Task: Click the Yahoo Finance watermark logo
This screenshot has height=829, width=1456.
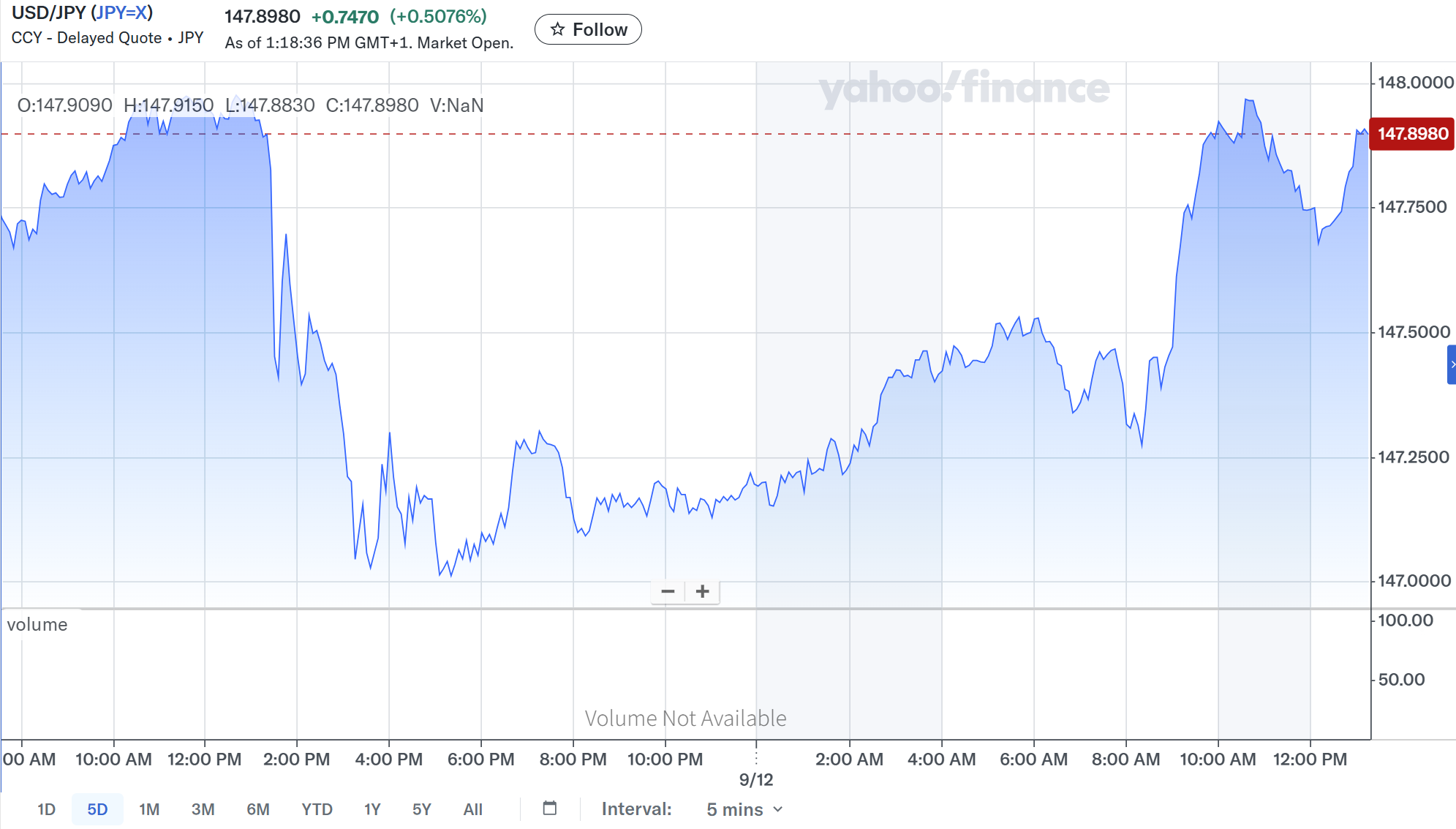Action: (963, 89)
